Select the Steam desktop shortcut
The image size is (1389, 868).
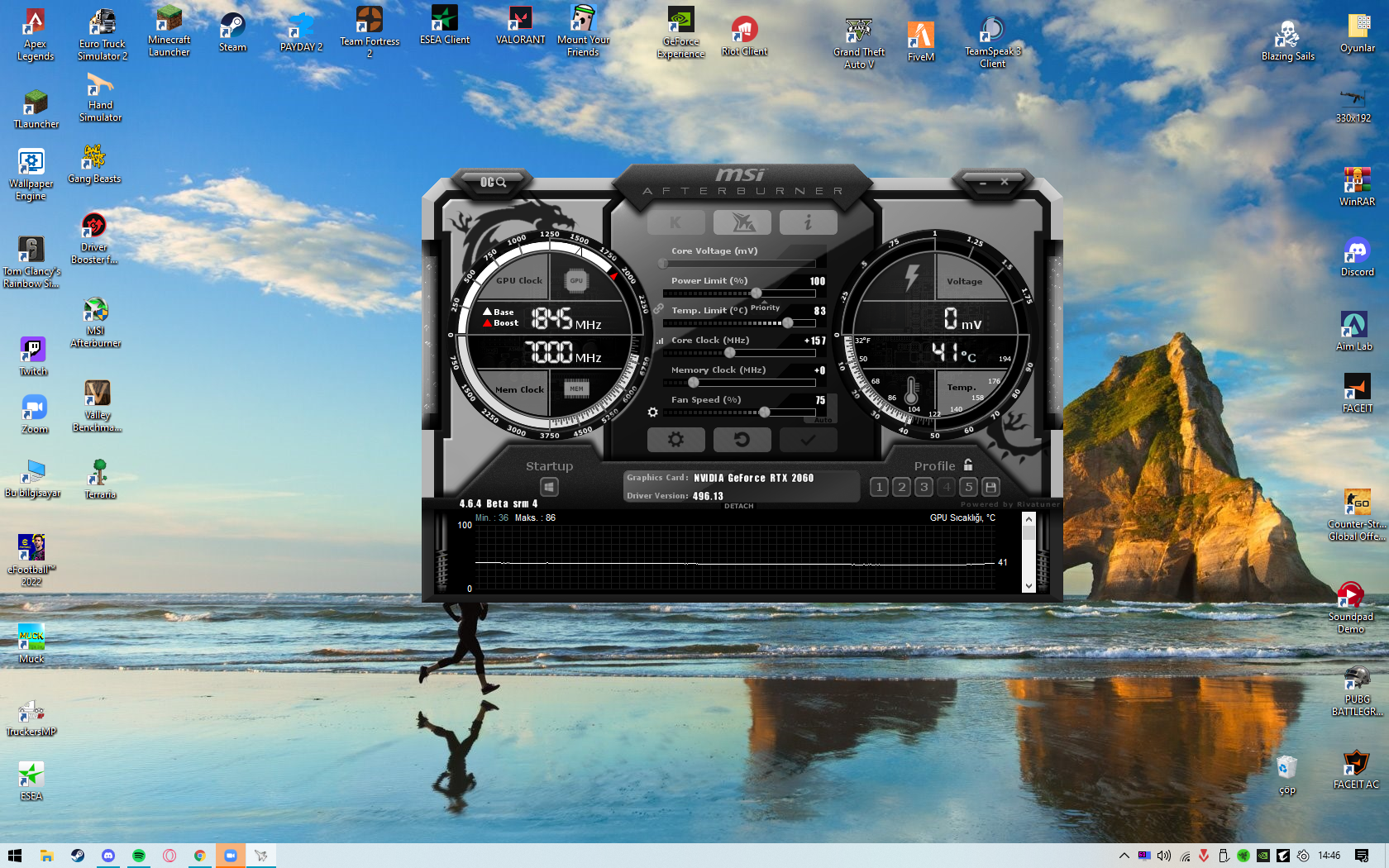click(232, 33)
